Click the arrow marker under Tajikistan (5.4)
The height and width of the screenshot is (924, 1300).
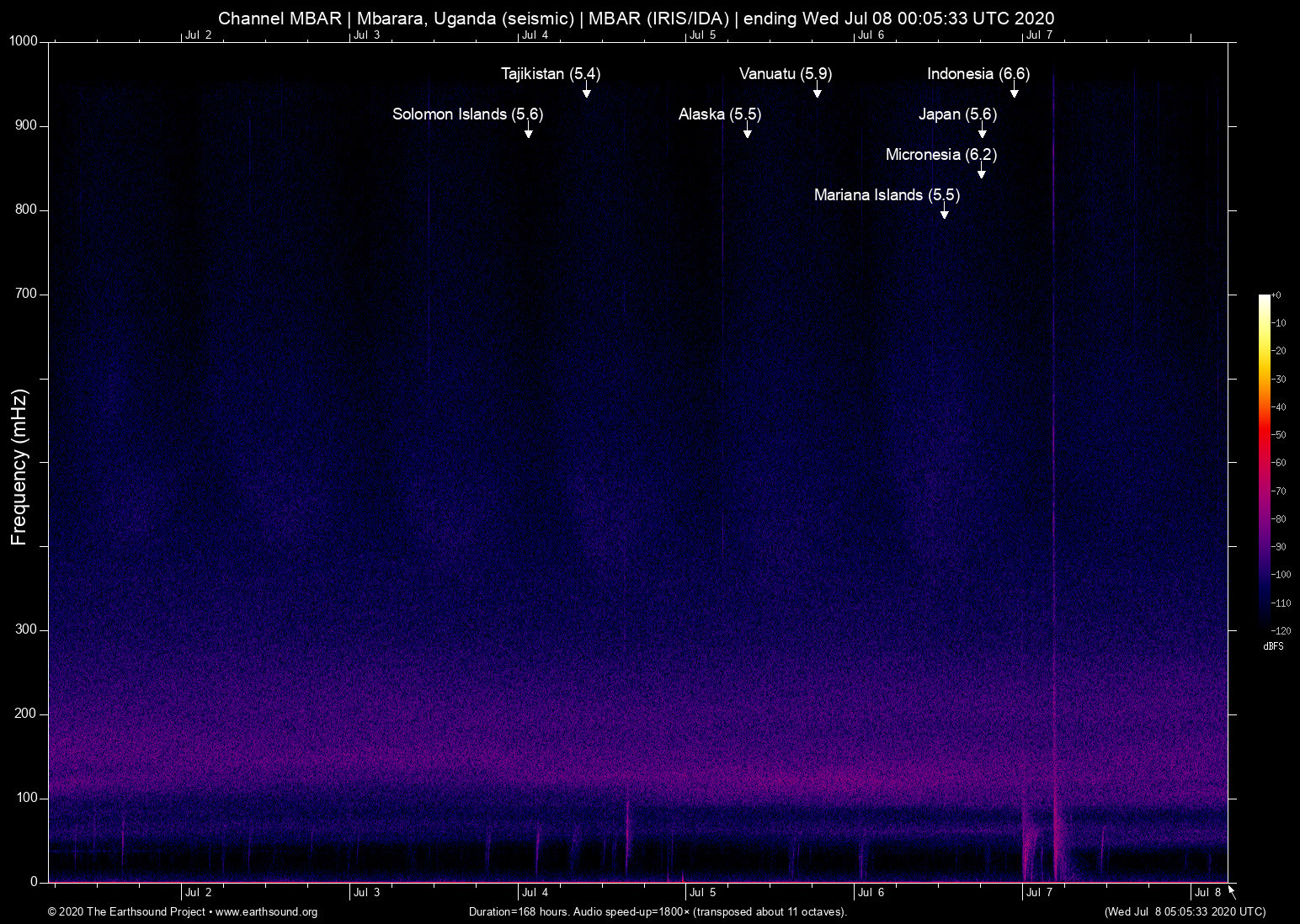pyautogui.click(x=586, y=92)
